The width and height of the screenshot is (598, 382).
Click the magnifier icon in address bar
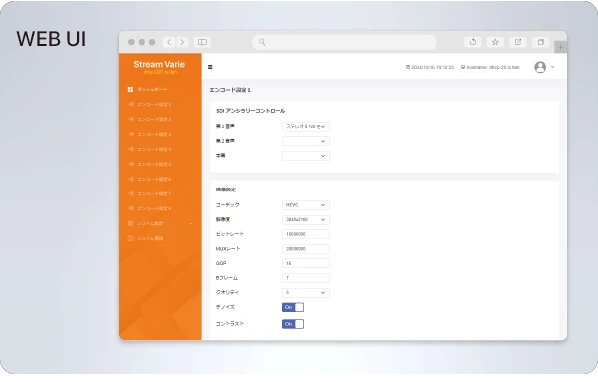pos(262,42)
